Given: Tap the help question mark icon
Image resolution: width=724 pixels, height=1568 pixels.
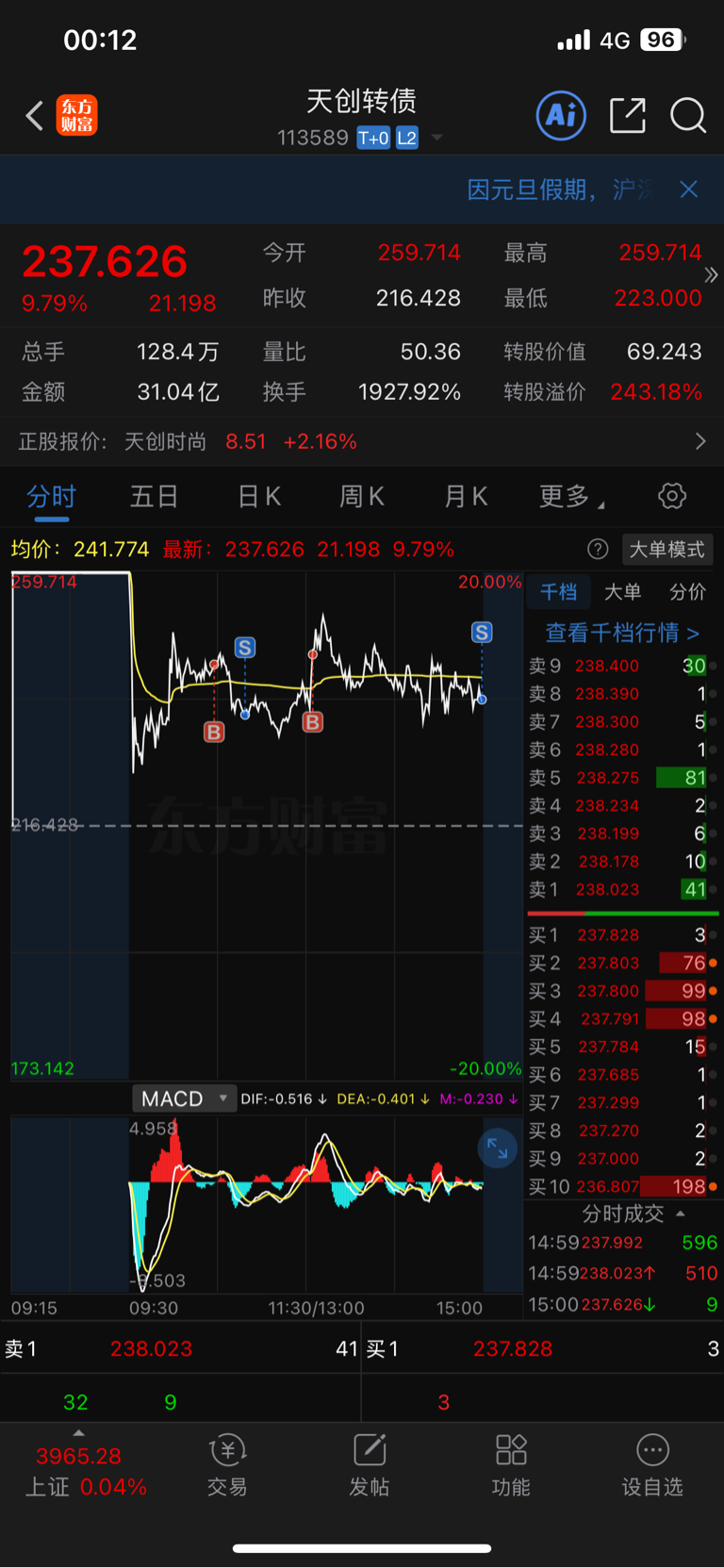Looking at the screenshot, I should (x=598, y=549).
